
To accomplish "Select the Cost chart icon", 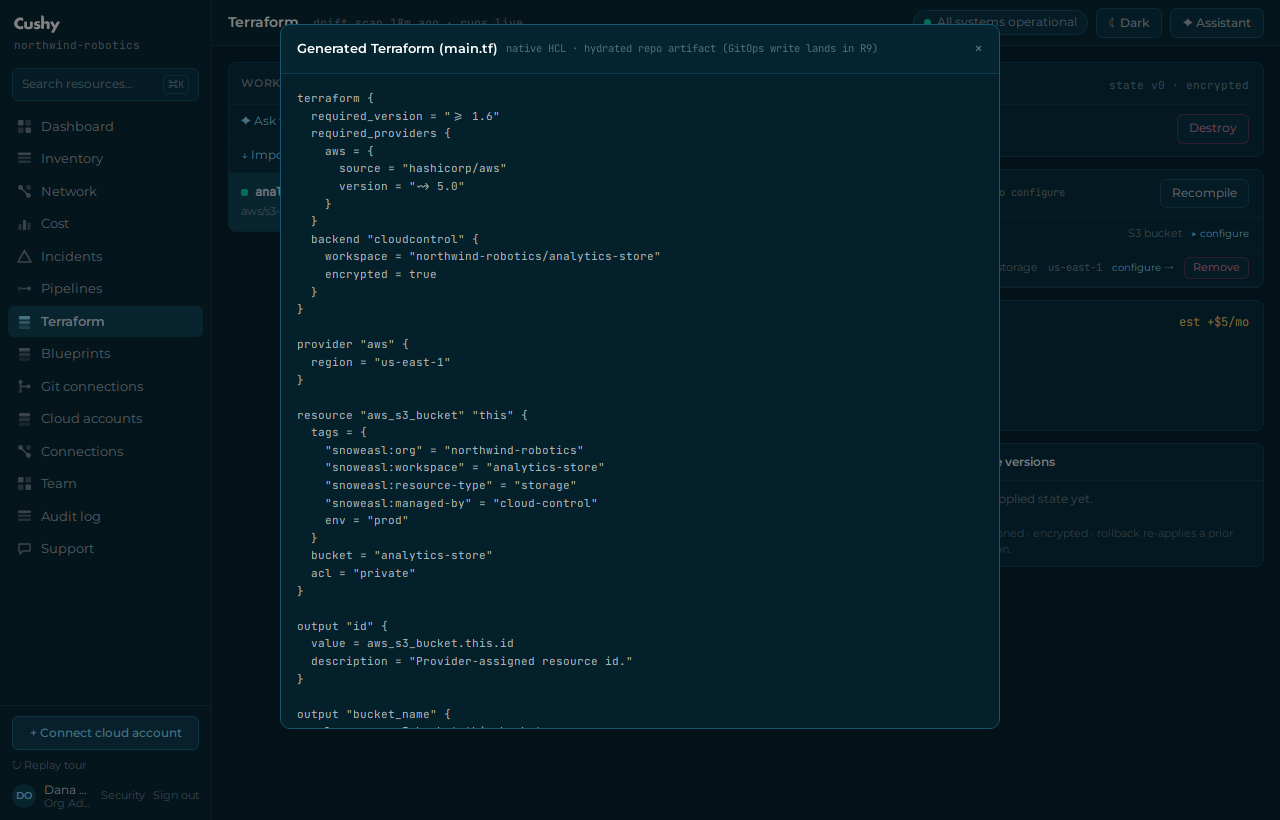I will pyautogui.click(x=24, y=224).
